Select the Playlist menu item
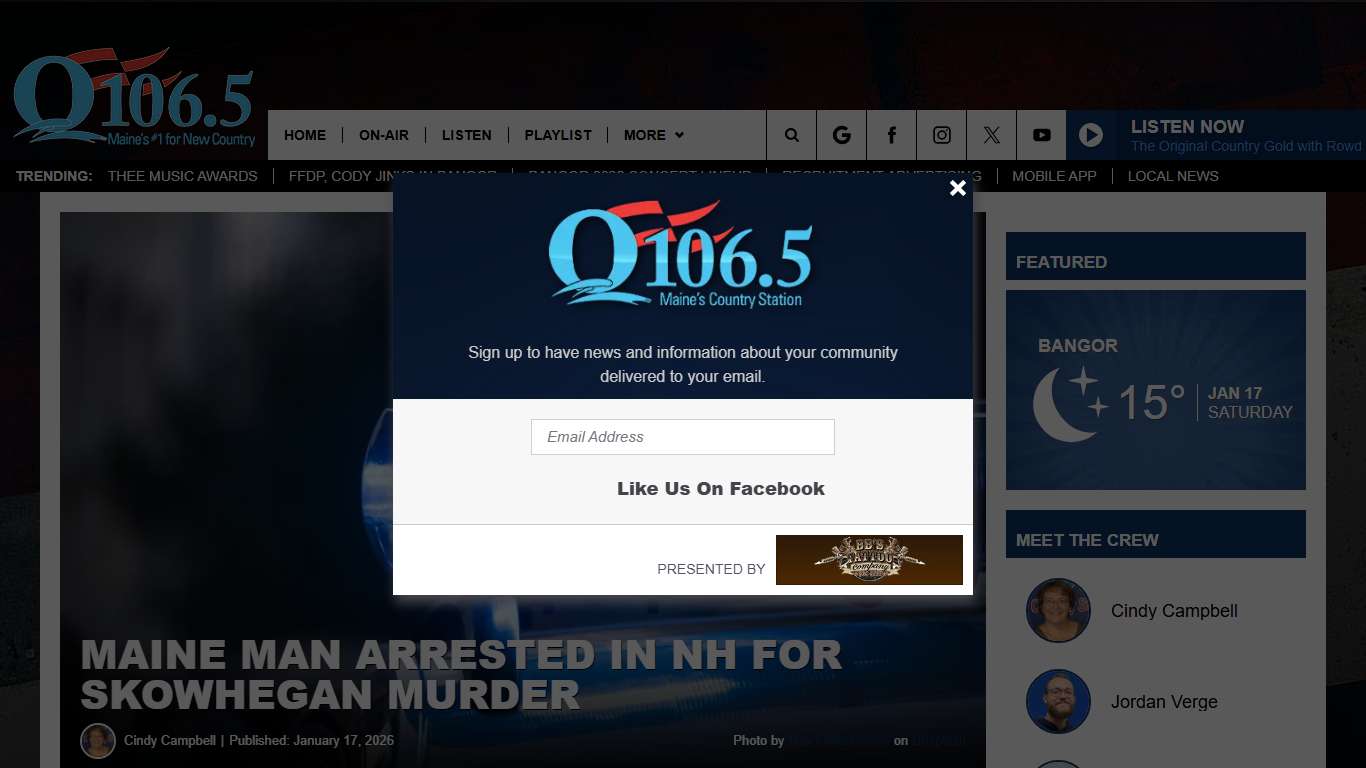This screenshot has height=768, width=1366. point(558,135)
